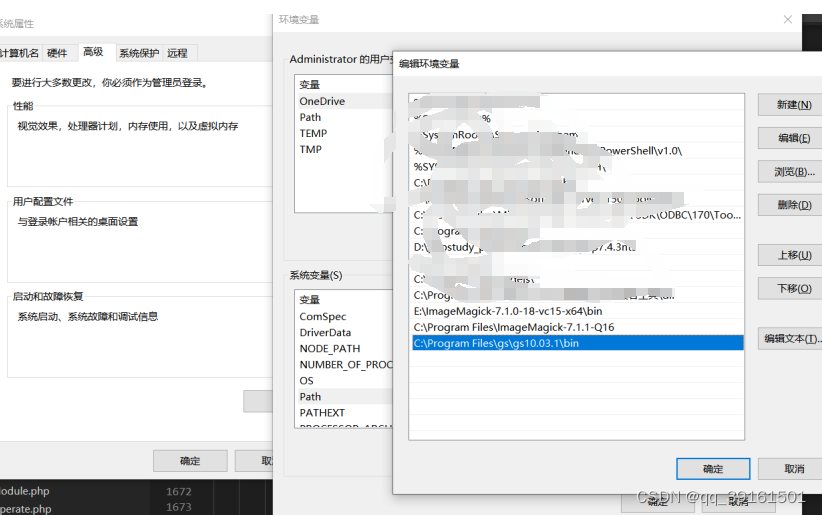
Task: Close the 环境变量 window
Action: tap(787, 19)
